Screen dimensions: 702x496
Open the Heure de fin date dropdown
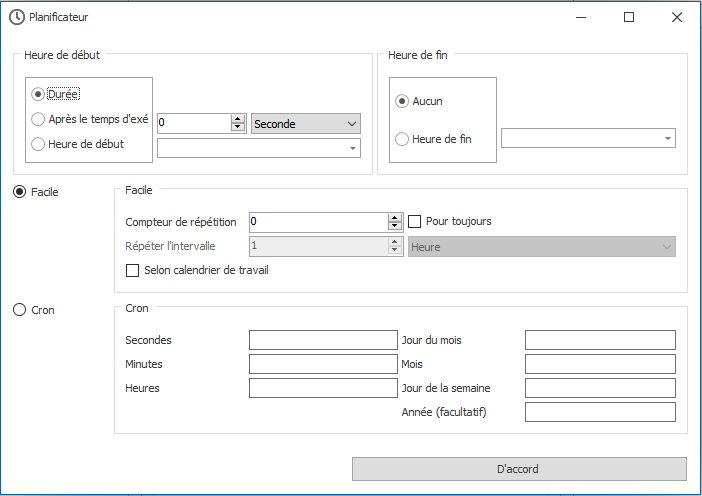[x=667, y=138]
